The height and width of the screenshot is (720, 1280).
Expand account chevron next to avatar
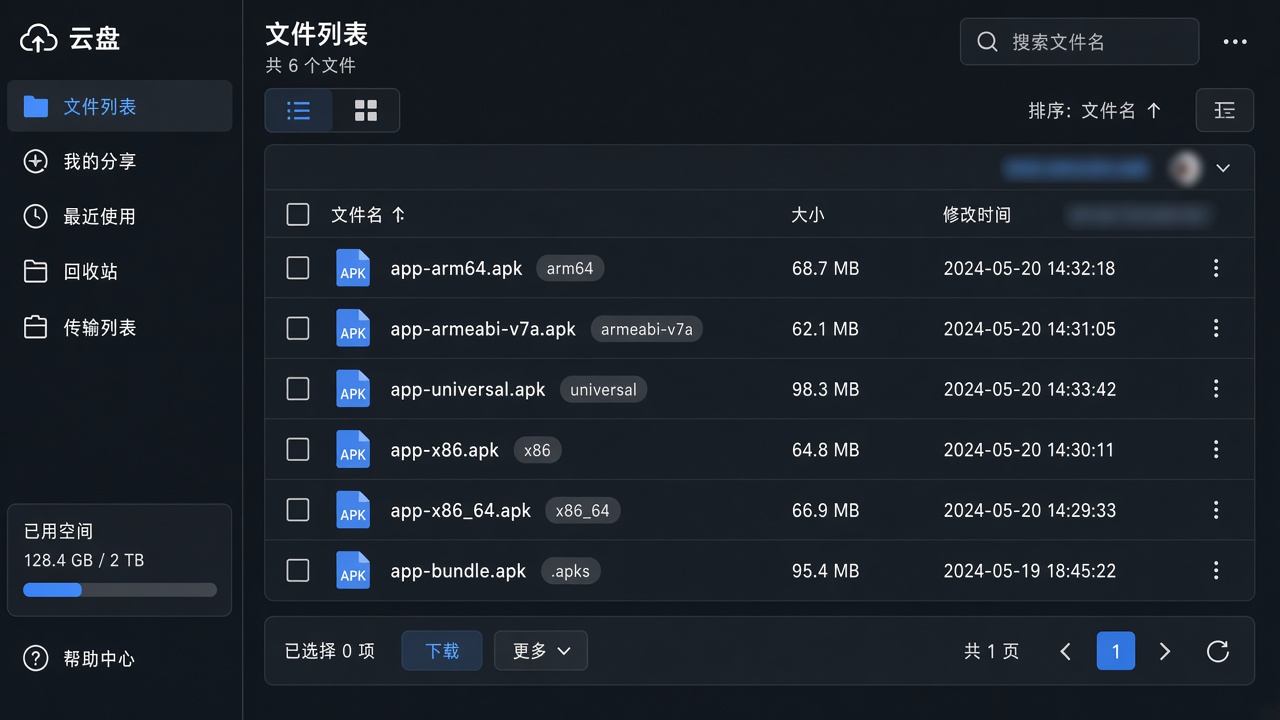[x=1223, y=168]
